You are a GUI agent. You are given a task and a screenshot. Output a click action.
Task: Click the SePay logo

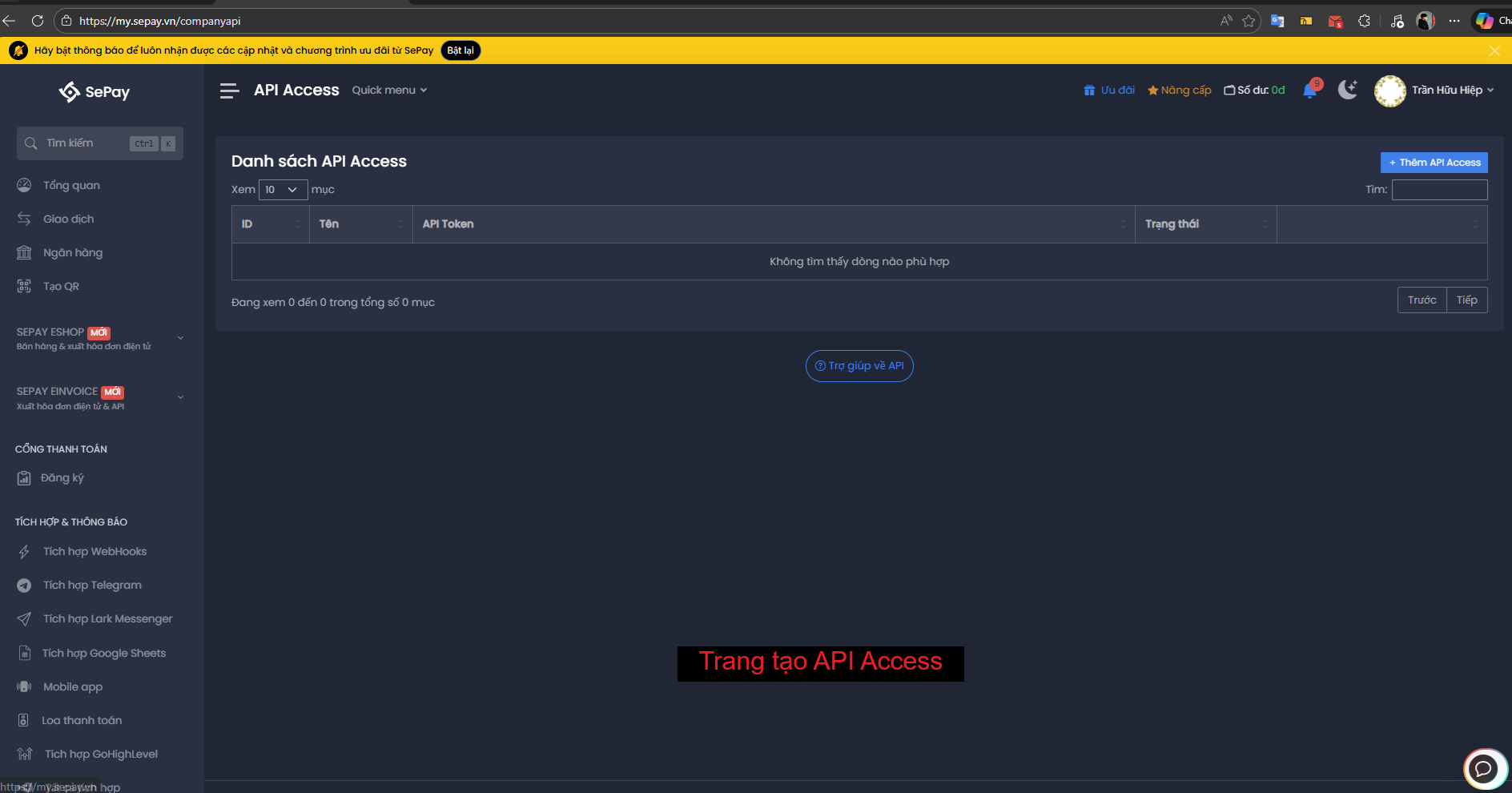tap(94, 92)
